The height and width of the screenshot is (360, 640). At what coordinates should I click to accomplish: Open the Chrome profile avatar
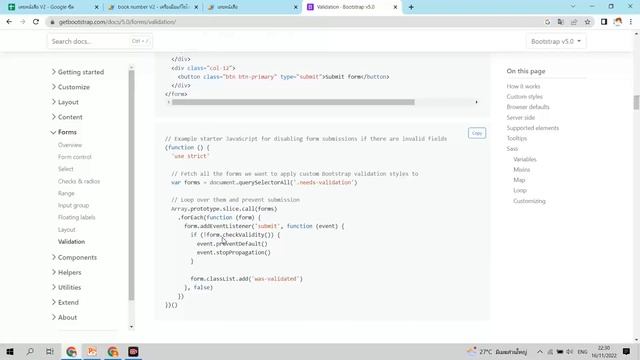coord(618,22)
